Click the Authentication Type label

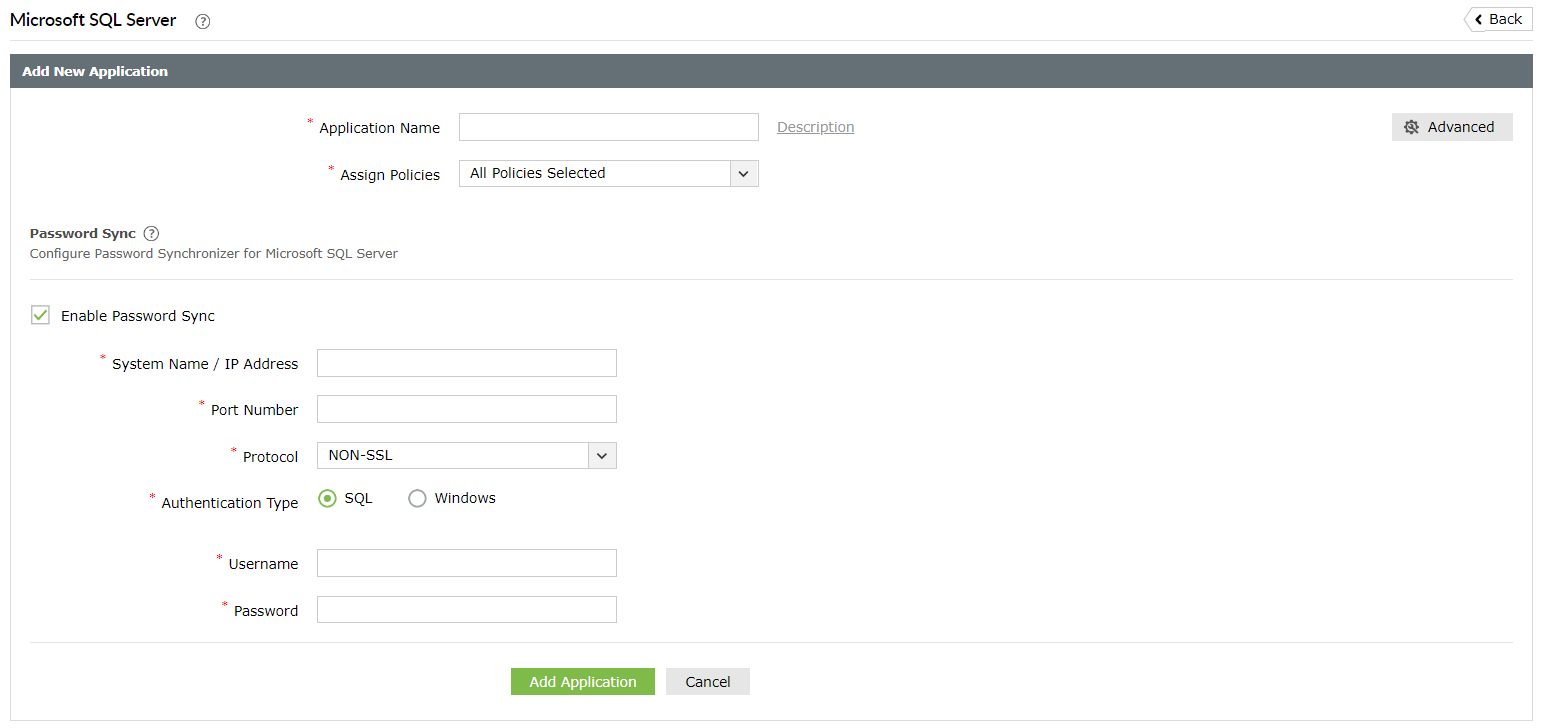(230, 503)
